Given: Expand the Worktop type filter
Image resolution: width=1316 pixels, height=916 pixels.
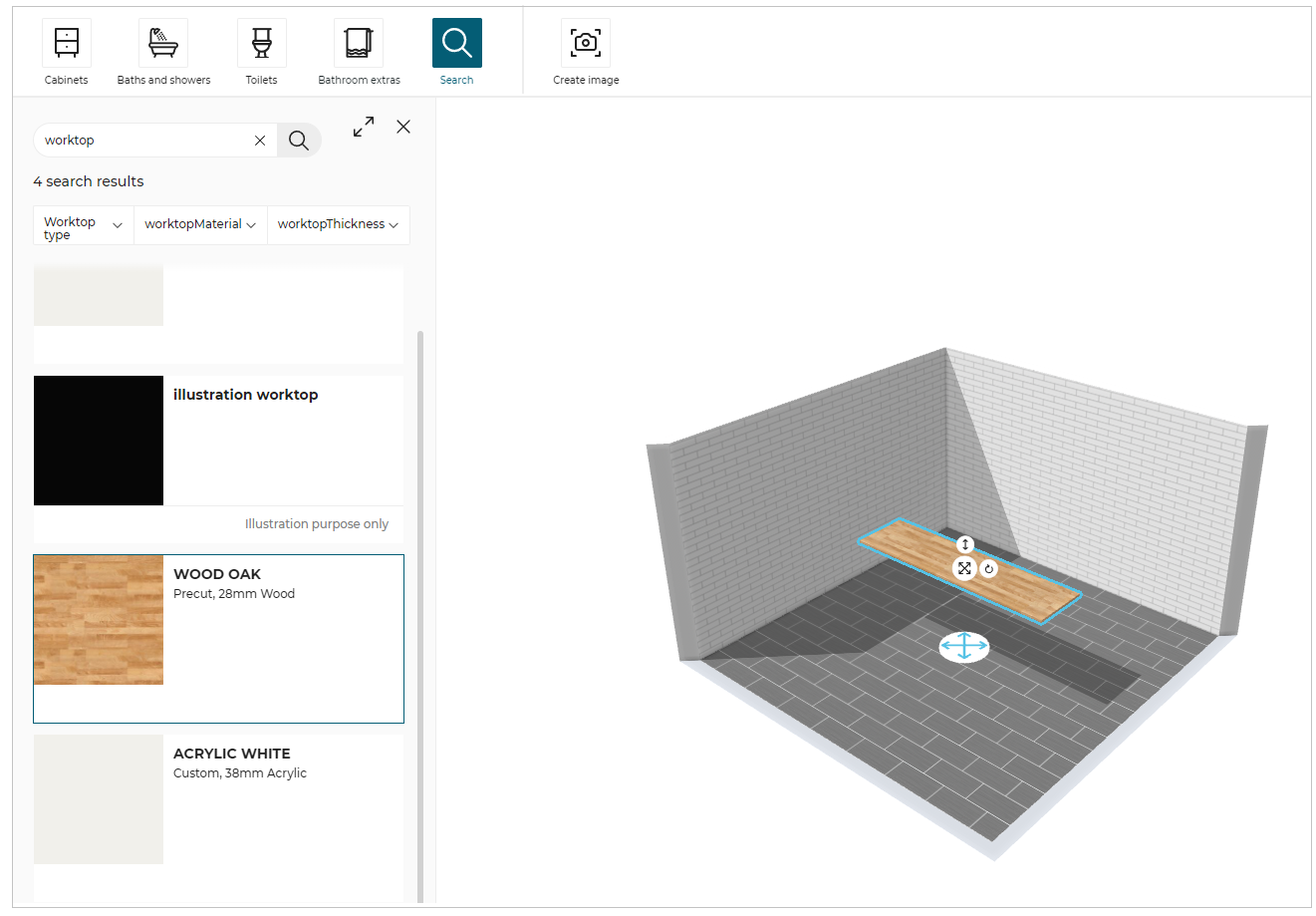Looking at the screenshot, I should [x=84, y=225].
